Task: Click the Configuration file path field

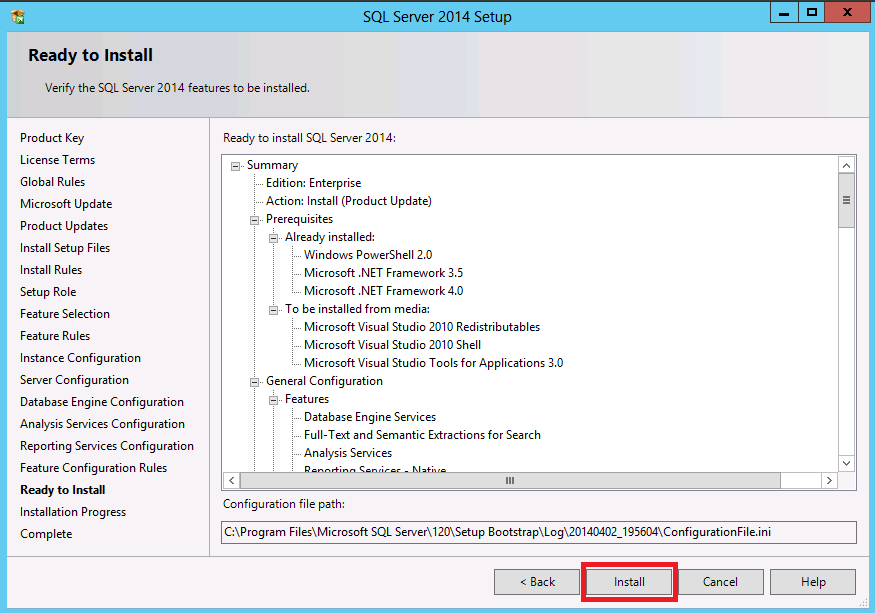Action: click(539, 532)
